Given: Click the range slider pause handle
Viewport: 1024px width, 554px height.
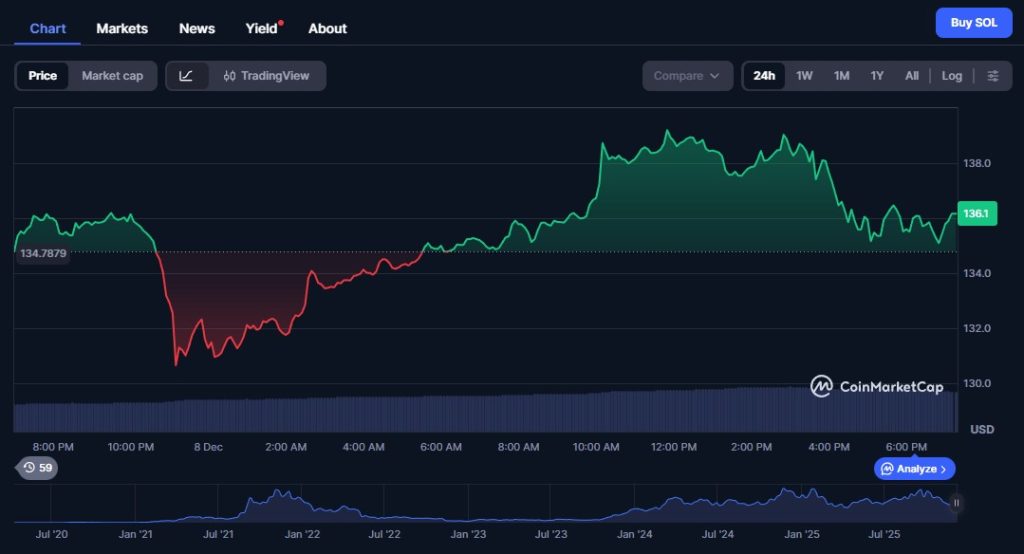Looking at the screenshot, I should point(957,503).
